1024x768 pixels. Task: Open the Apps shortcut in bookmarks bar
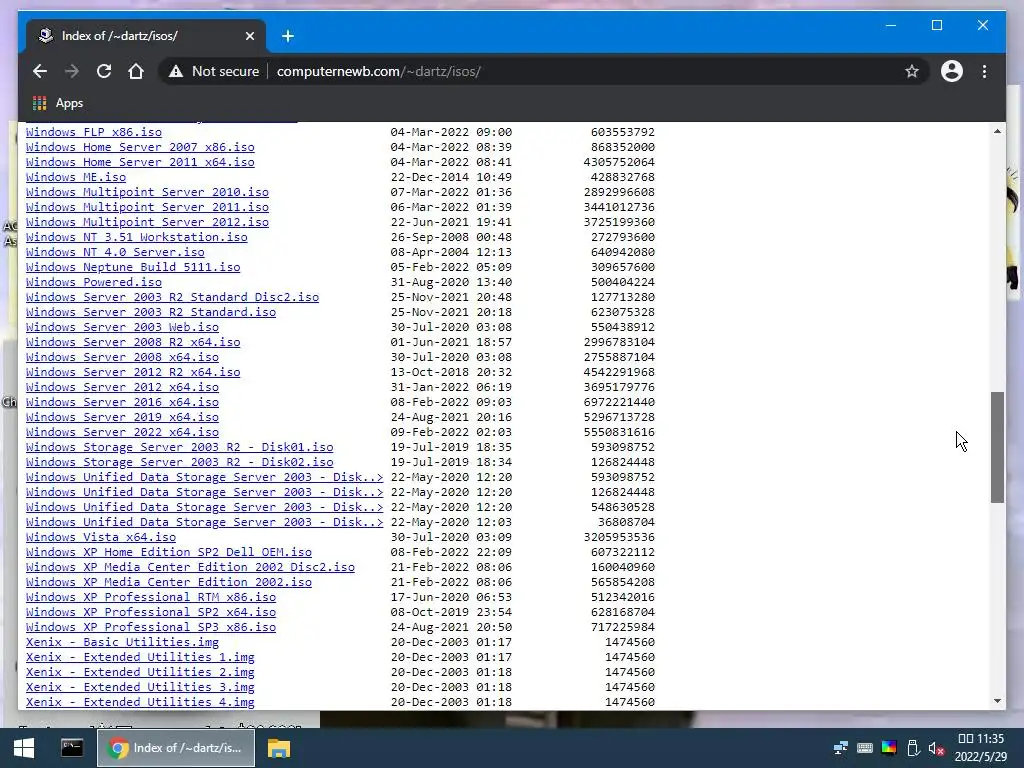click(58, 103)
